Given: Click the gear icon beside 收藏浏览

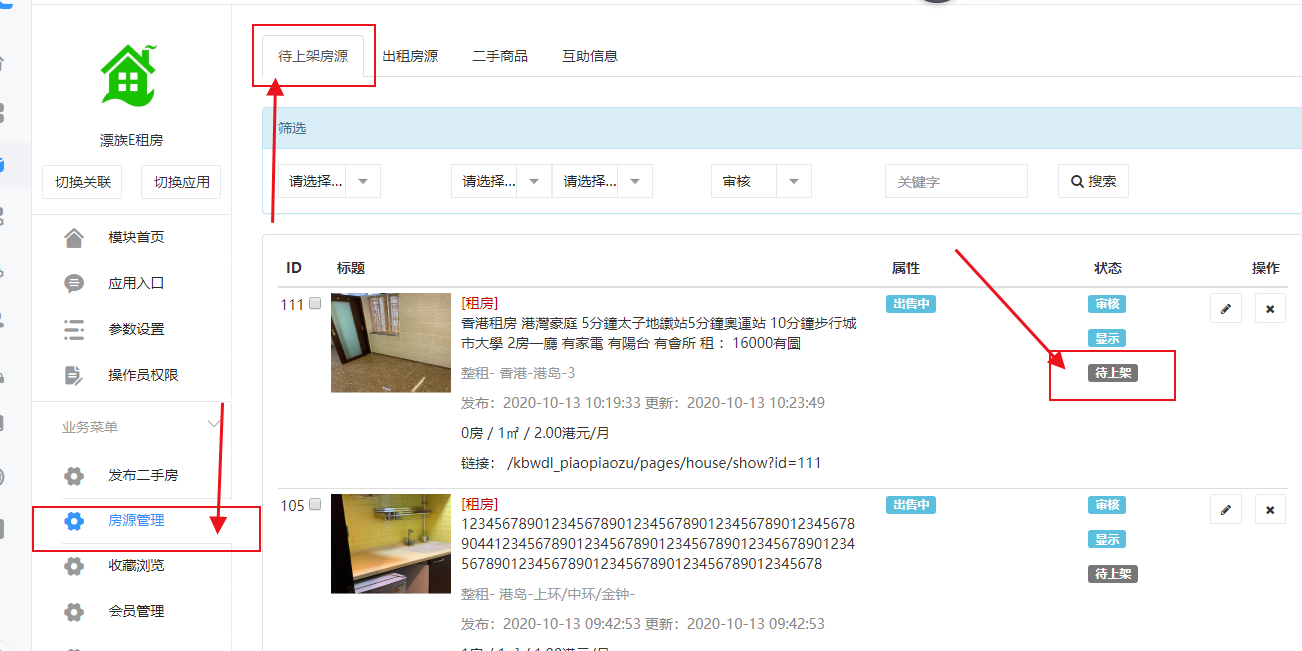Looking at the screenshot, I should (74, 566).
